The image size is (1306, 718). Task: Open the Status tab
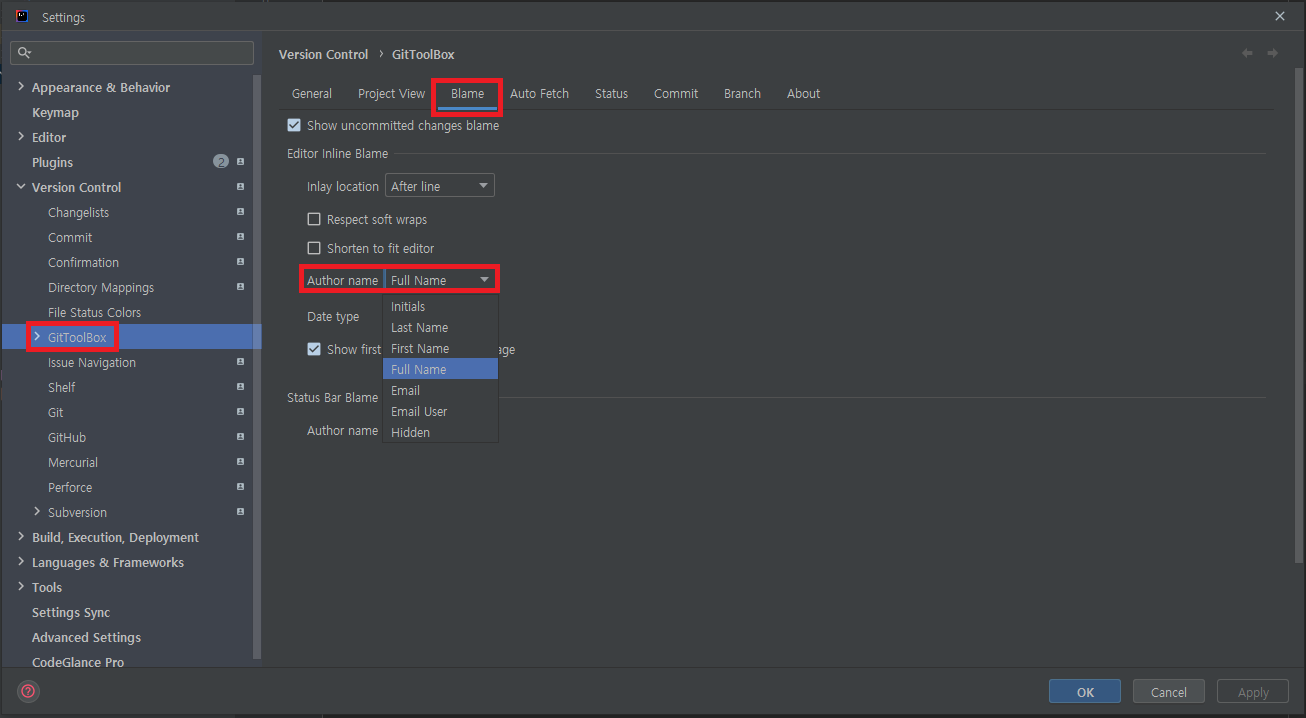(x=611, y=93)
